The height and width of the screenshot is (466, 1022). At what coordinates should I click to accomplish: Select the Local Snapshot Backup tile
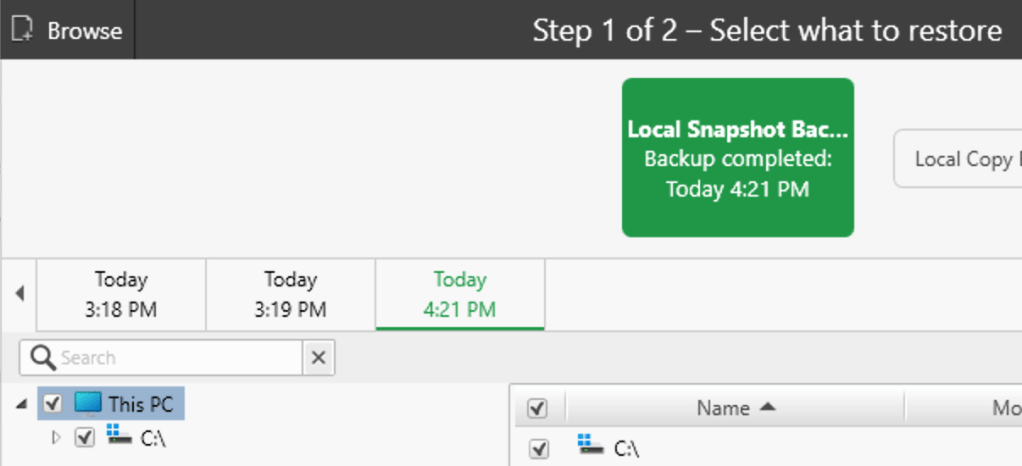click(737, 158)
